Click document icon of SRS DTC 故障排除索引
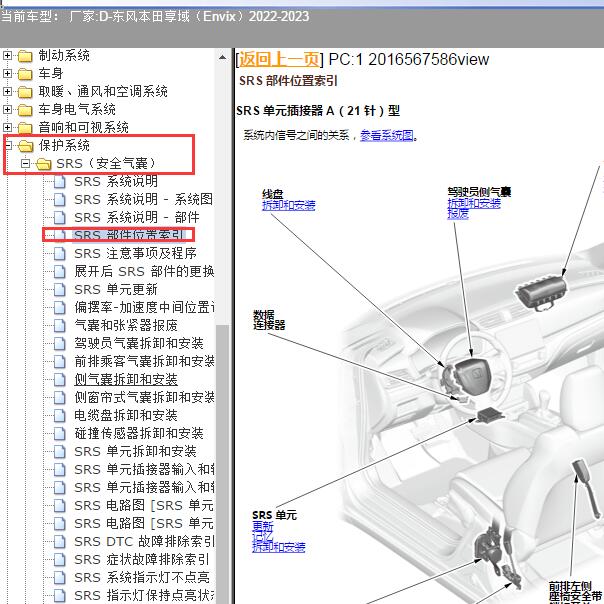 pyautogui.click(x=60, y=542)
